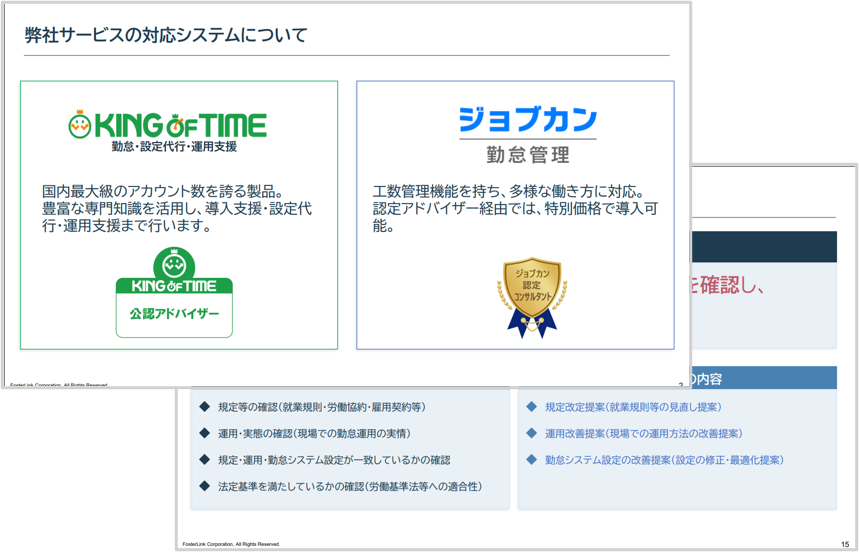Click the diamond bullet beside 運用改善提案
859x552 pixels.
(x=531, y=433)
